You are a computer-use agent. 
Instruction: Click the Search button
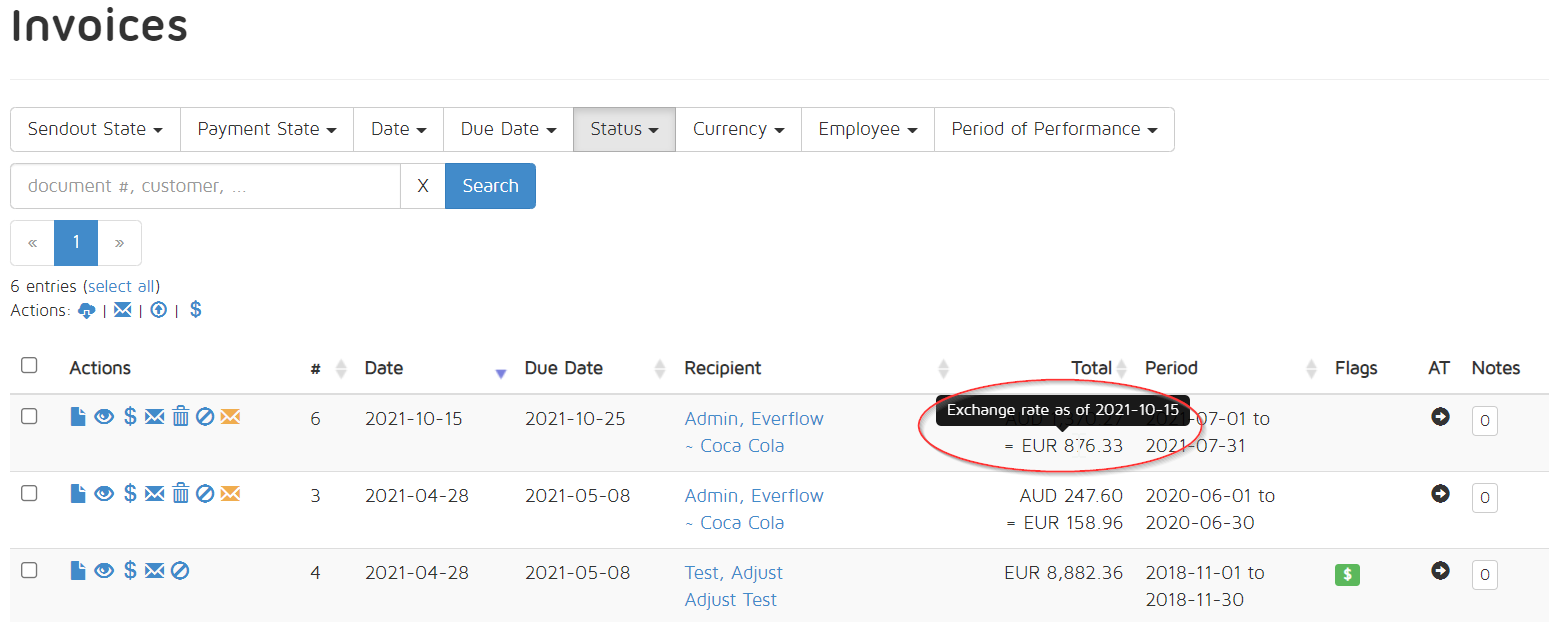click(490, 186)
